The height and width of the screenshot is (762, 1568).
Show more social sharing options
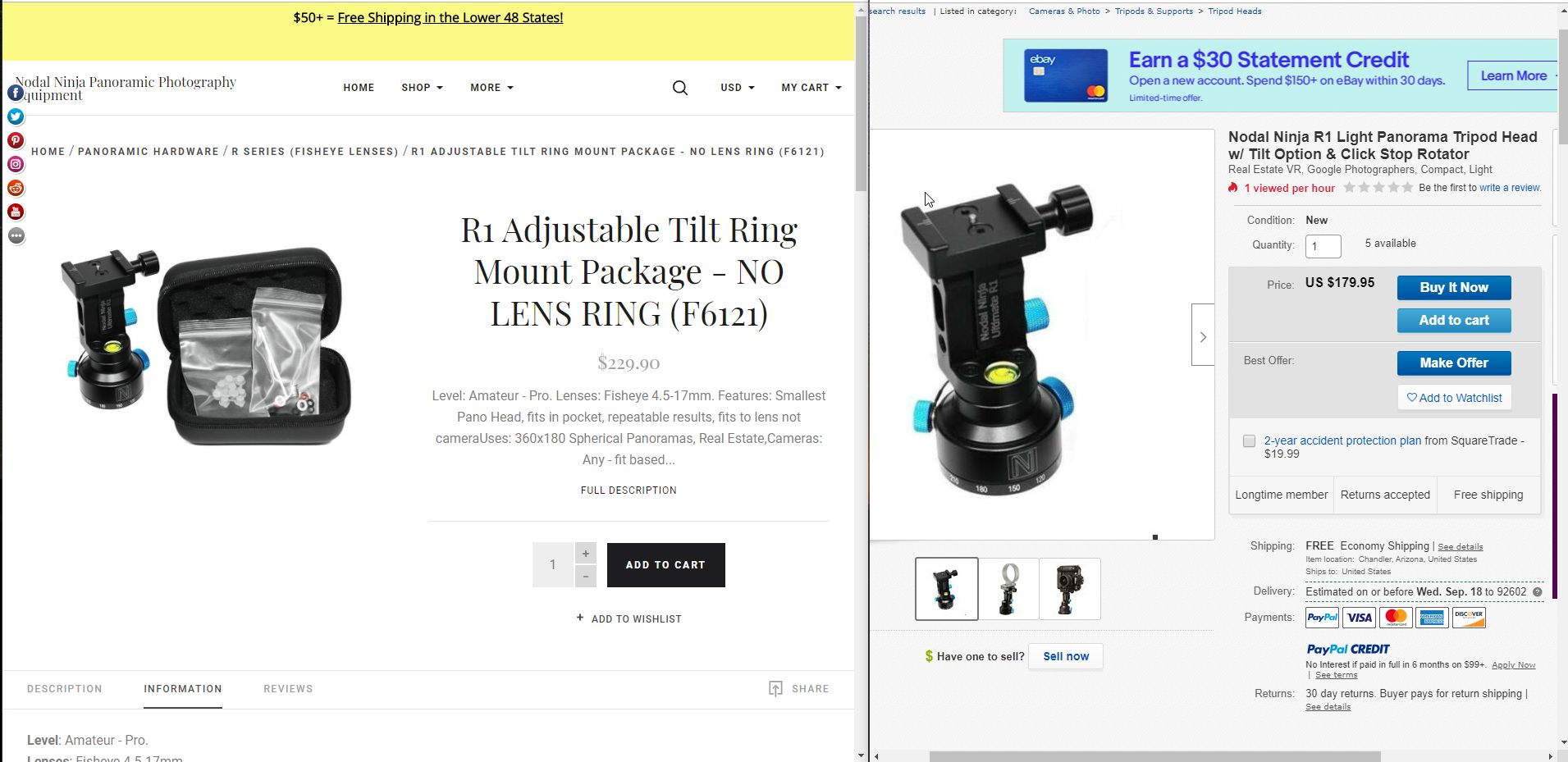point(16,235)
